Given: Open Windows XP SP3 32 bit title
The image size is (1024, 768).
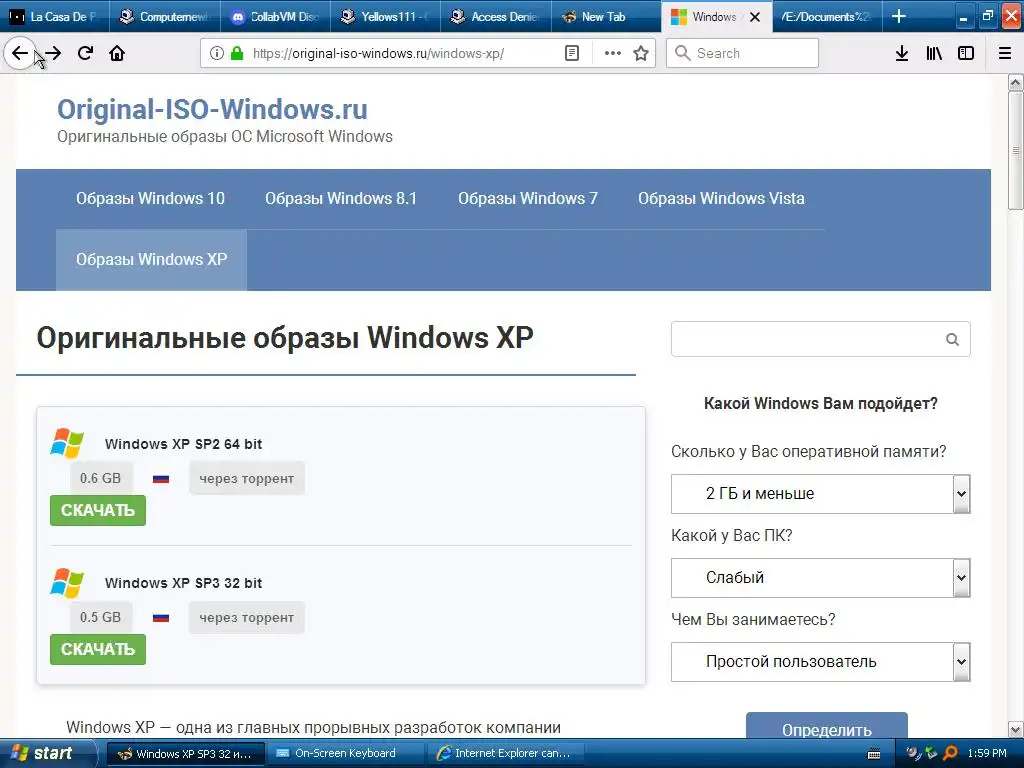Looking at the screenshot, I should click(184, 583).
